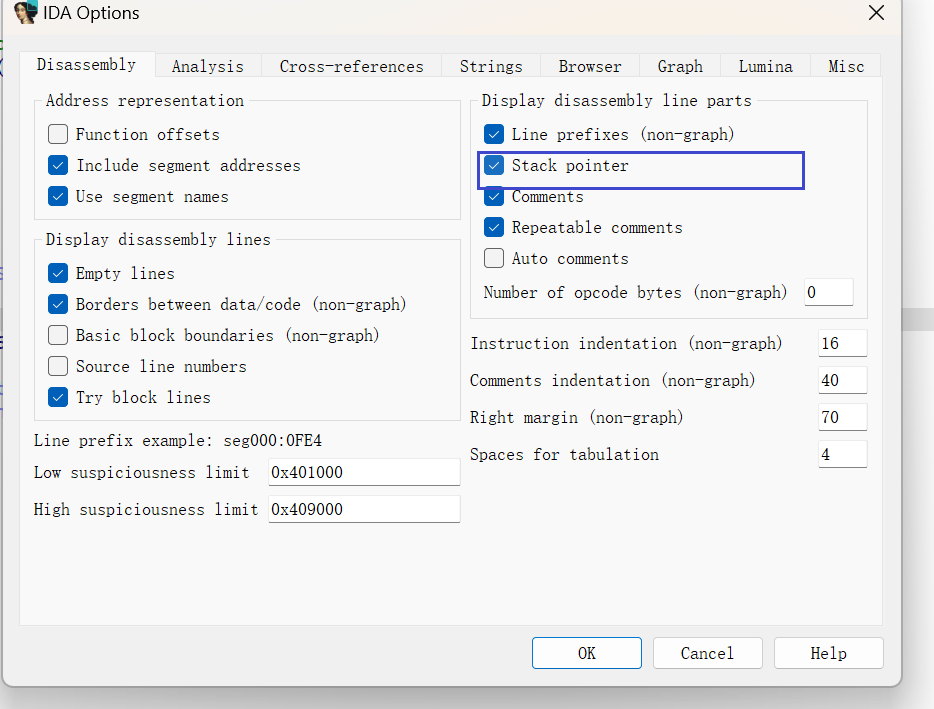Screen dimensions: 934x709
Task: Enable Auto comments option
Action: click(494, 258)
